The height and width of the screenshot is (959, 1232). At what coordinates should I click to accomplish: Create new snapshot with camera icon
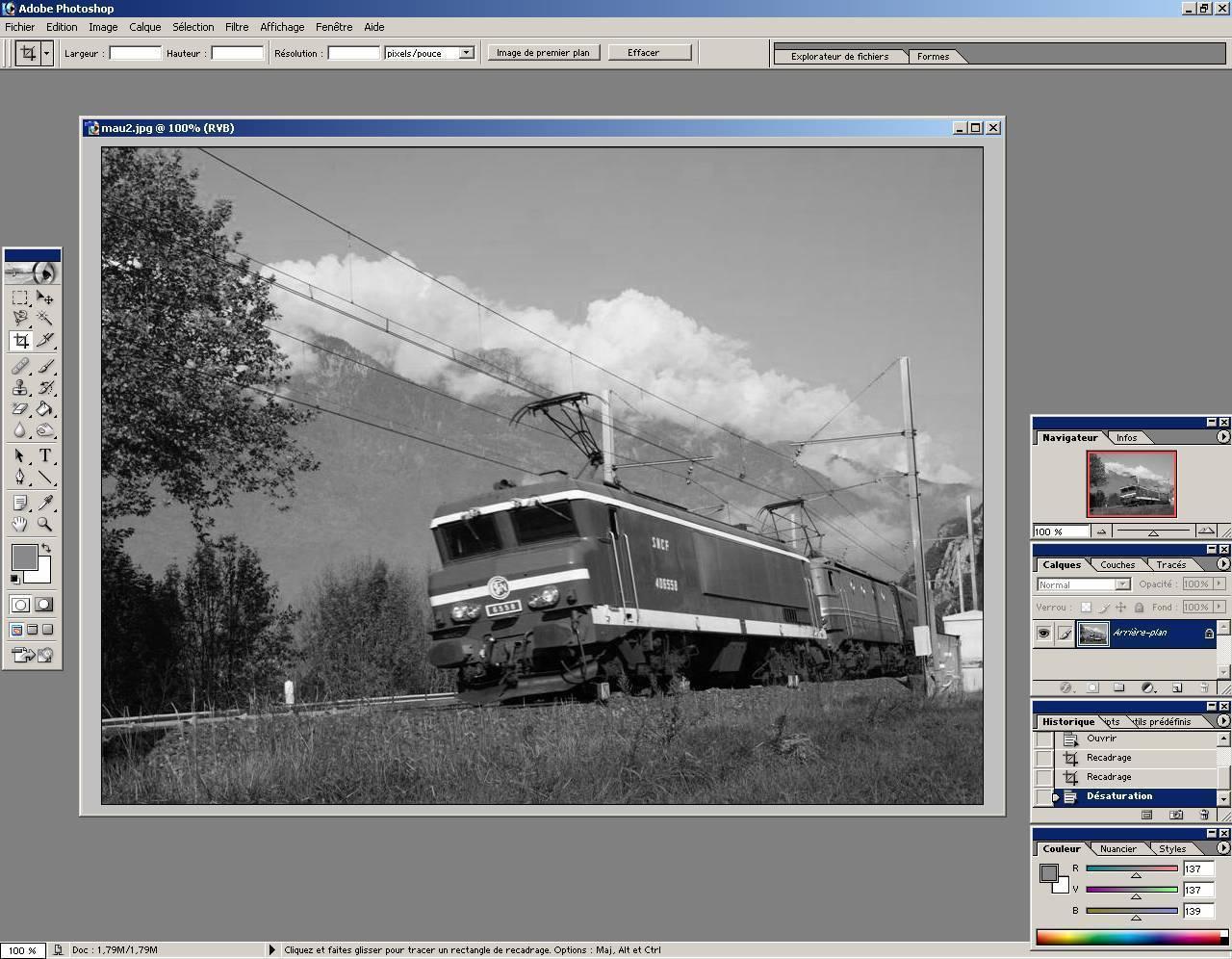coord(1175,815)
